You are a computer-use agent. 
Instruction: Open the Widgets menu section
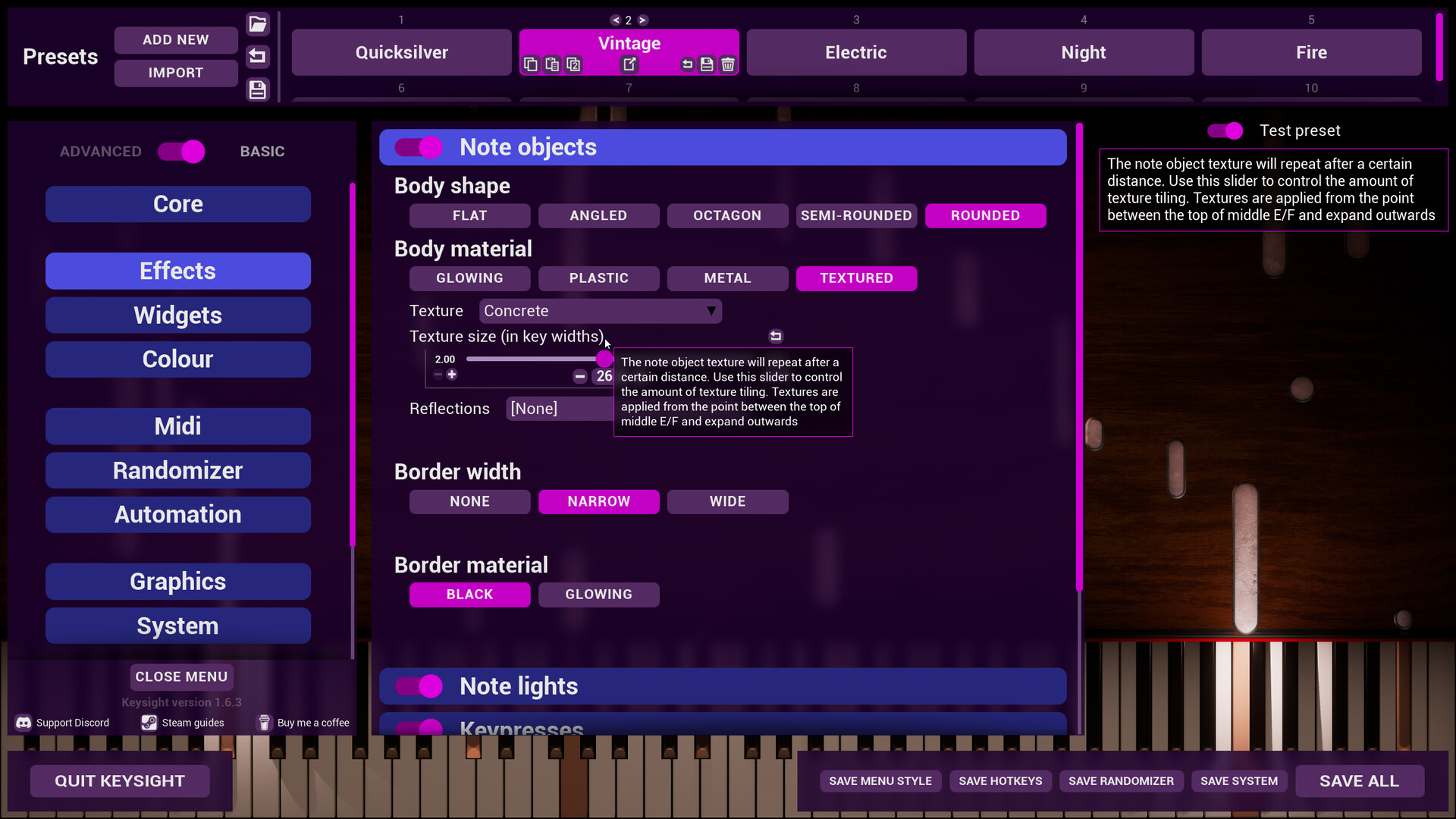[178, 315]
